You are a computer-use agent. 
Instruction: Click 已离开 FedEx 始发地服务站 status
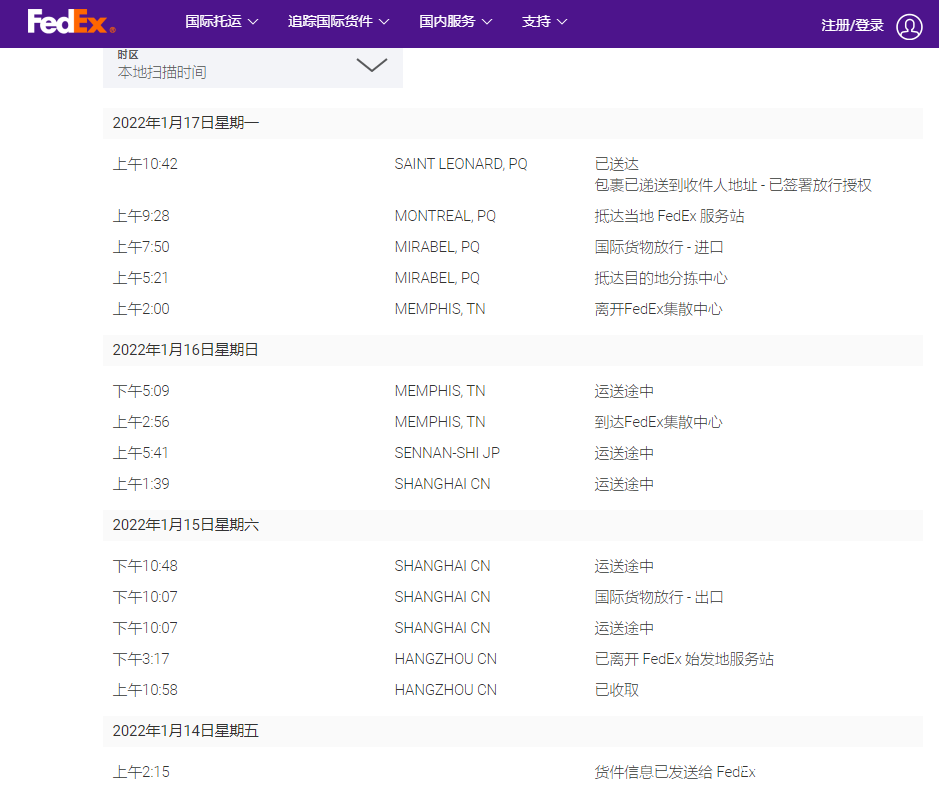click(684, 659)
